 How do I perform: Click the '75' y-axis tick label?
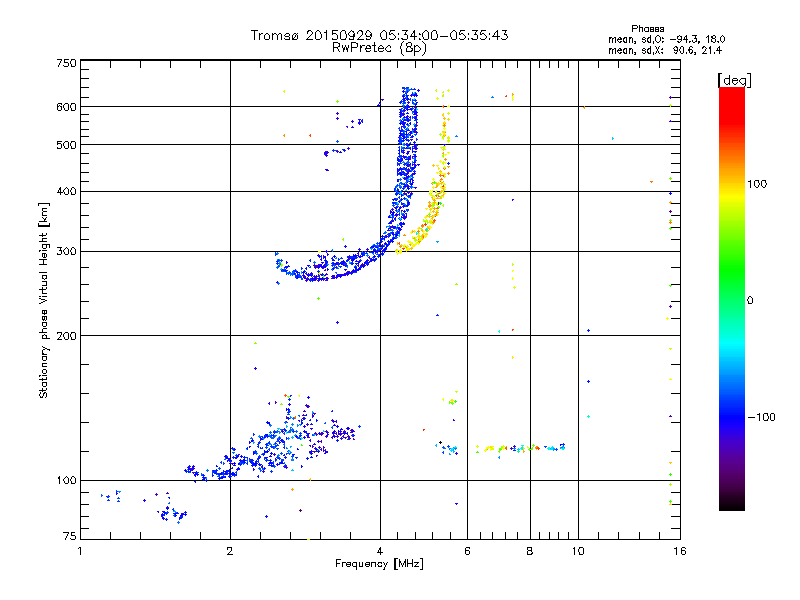(69, 536)
